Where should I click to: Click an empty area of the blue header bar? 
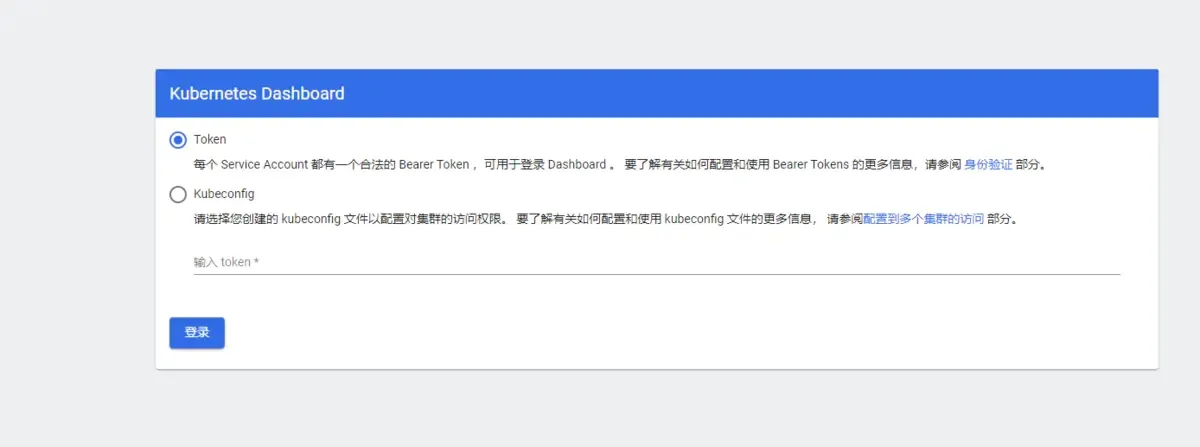(x=750, y=94)
